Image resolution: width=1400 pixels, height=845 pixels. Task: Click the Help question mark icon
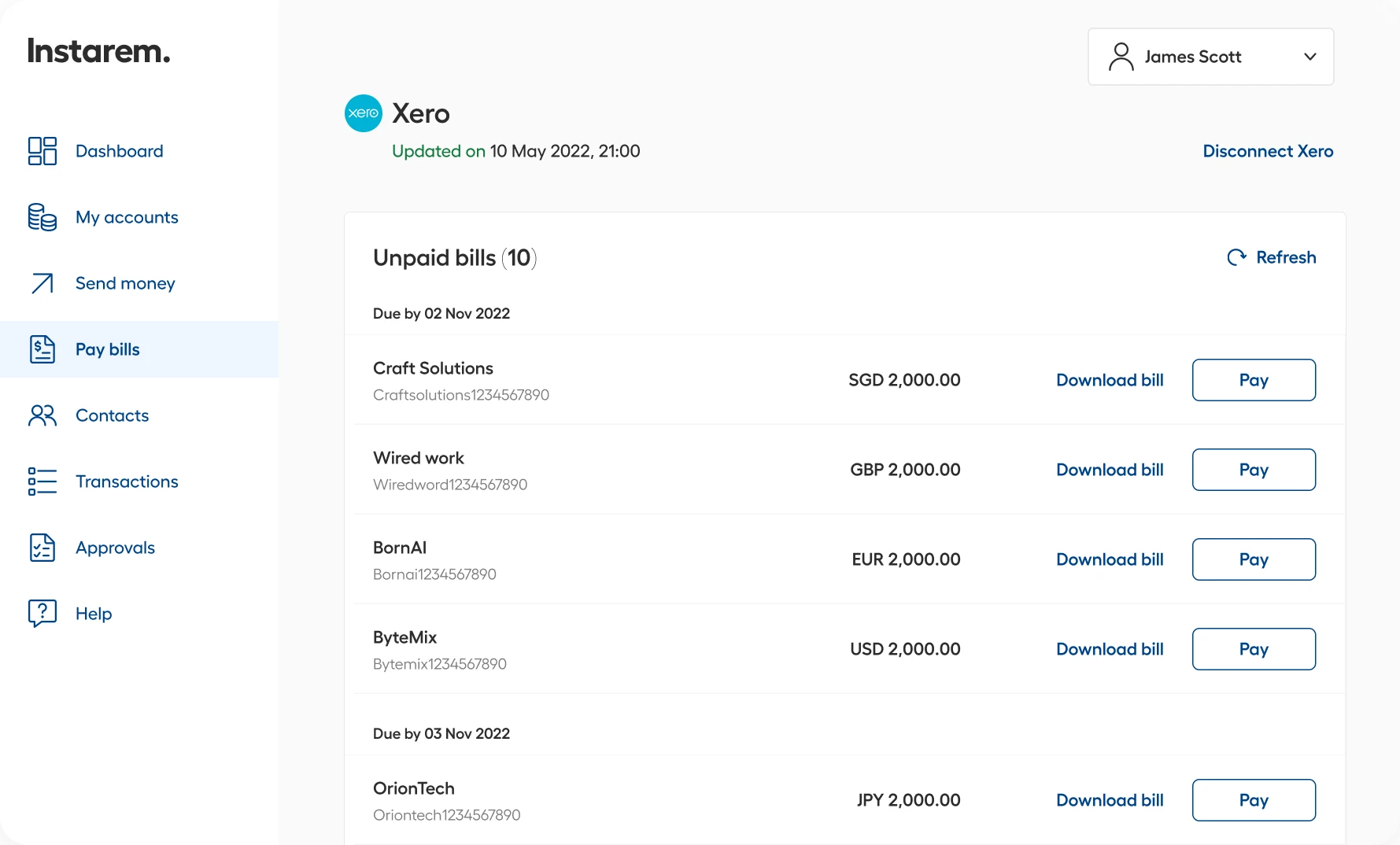click(x=42, y=613)
